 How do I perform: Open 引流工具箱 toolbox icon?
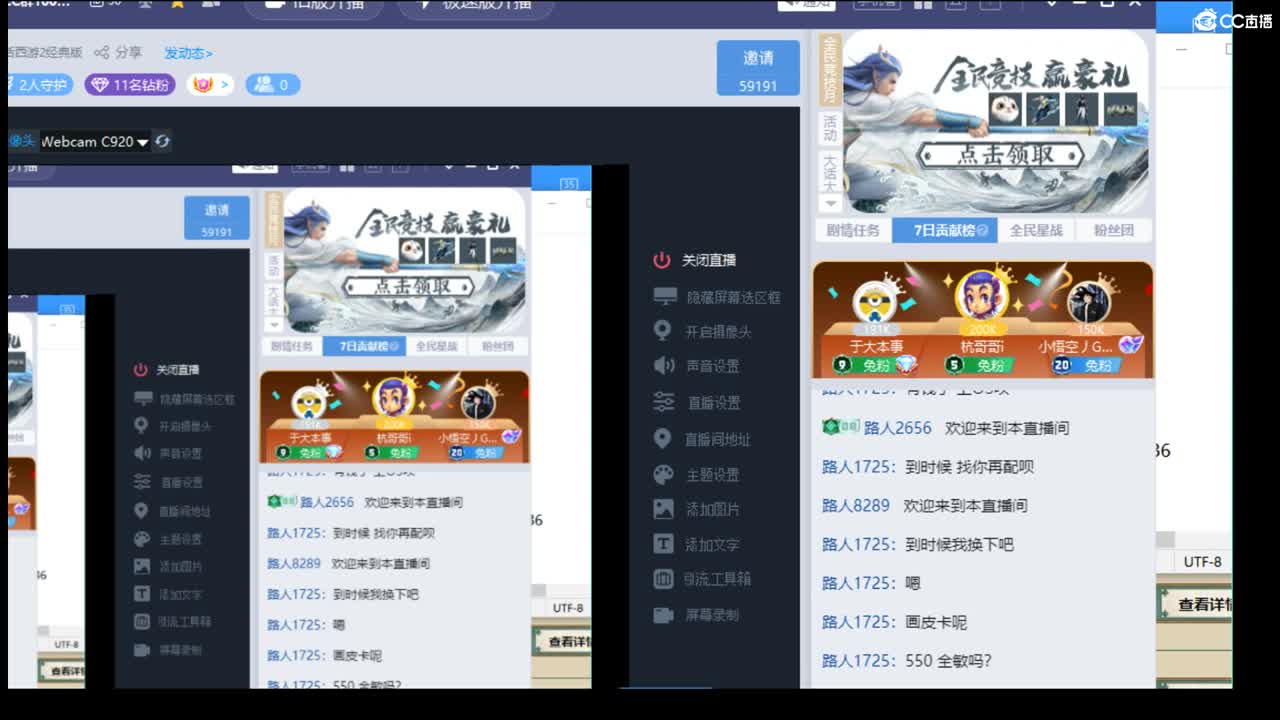tap(664, 578)
